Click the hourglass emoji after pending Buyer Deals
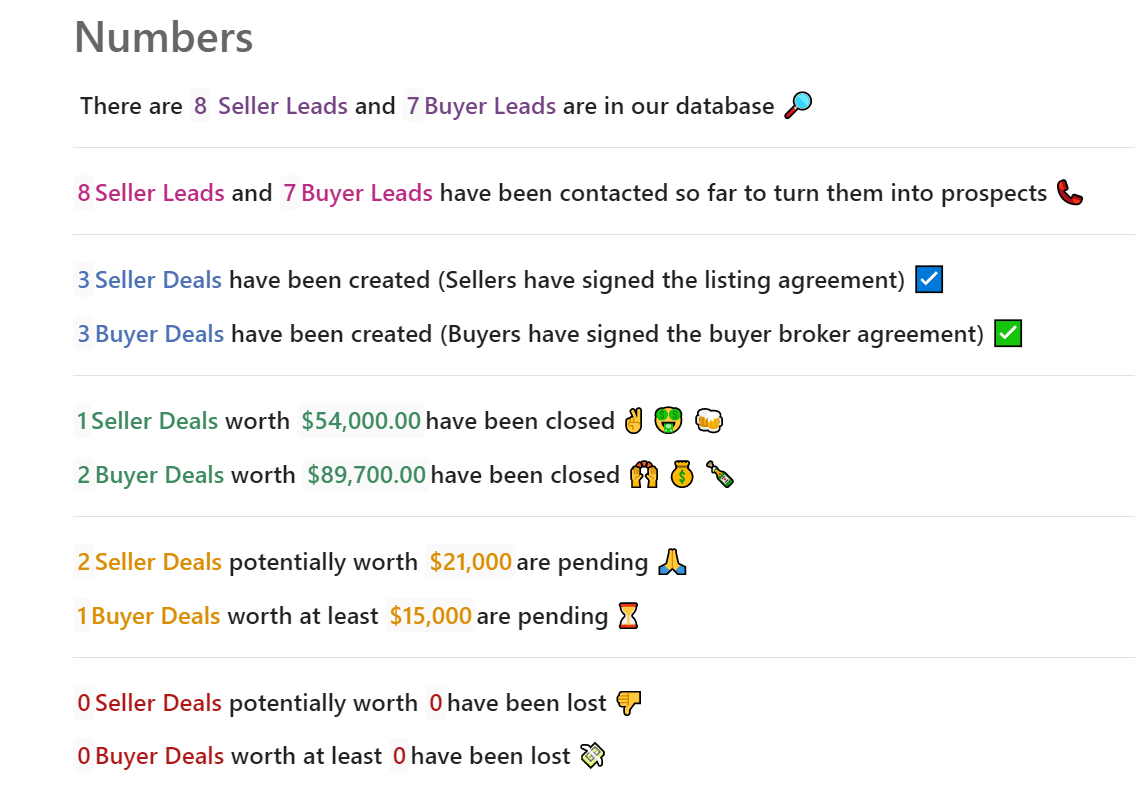Screen dimensions: 1135x796 pyautogui.click(x=628, y=616)
